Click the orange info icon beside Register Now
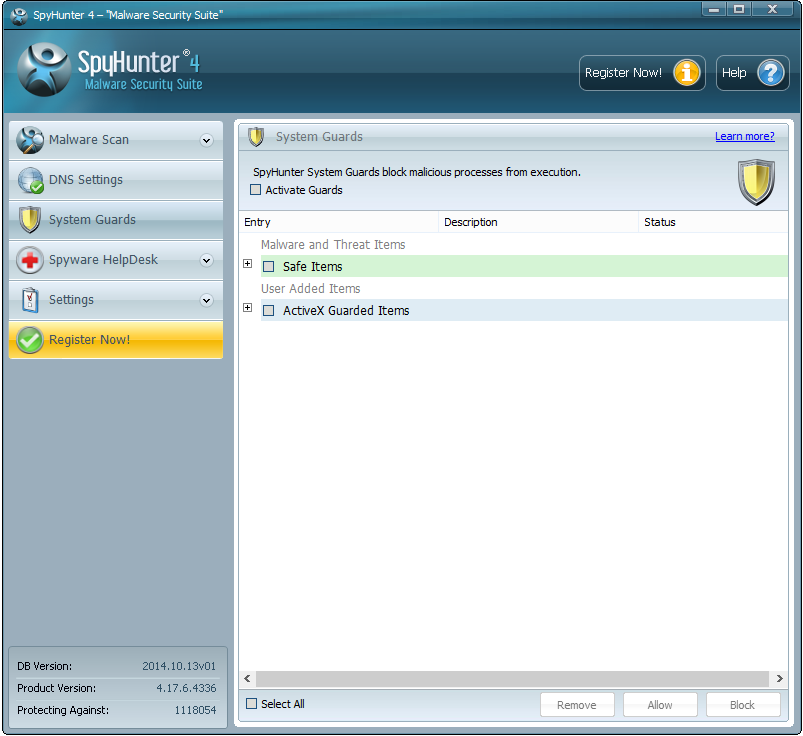The height and width of the screenshot is (736, 803). click(x=686, y=73)
